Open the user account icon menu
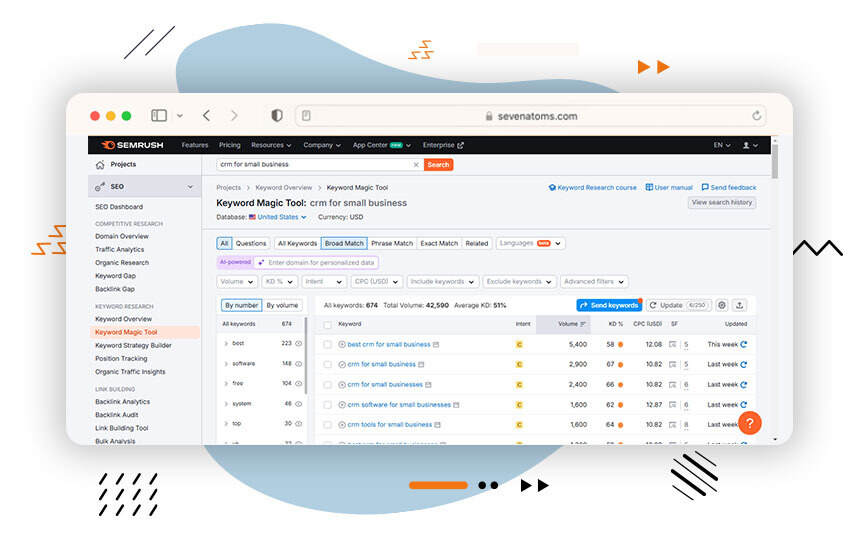 tap(750, 145)
